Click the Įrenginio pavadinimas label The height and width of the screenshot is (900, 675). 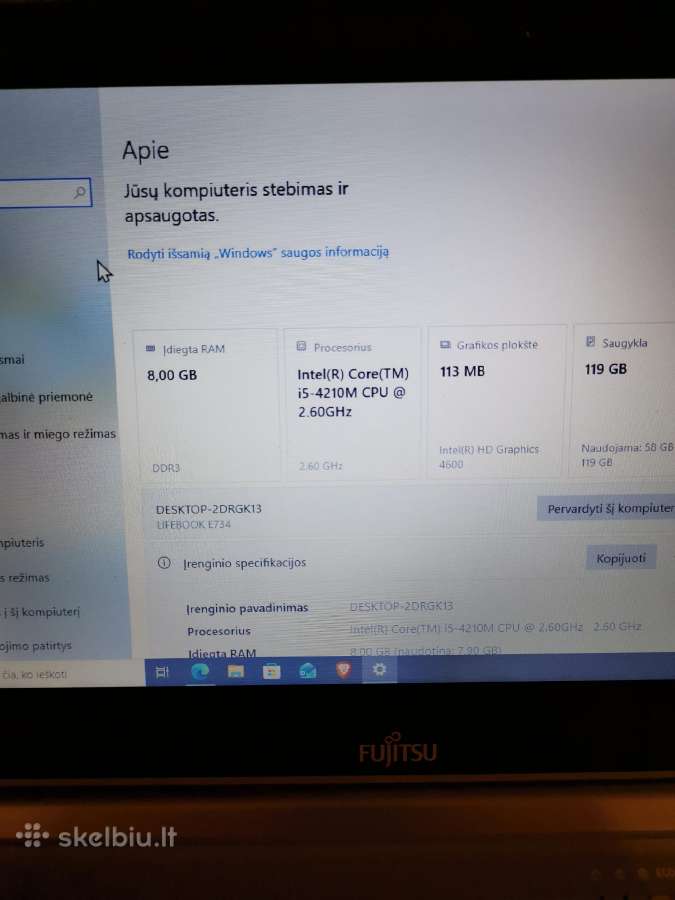pos(247,607)
